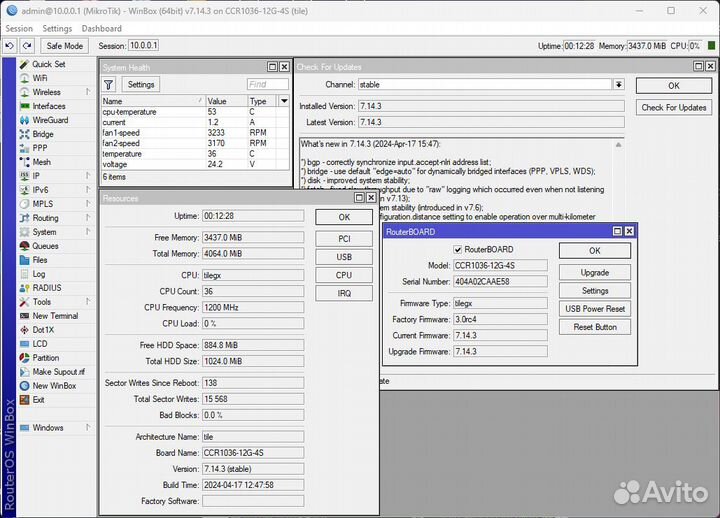Open the Wireless sidebar icon

24,92
